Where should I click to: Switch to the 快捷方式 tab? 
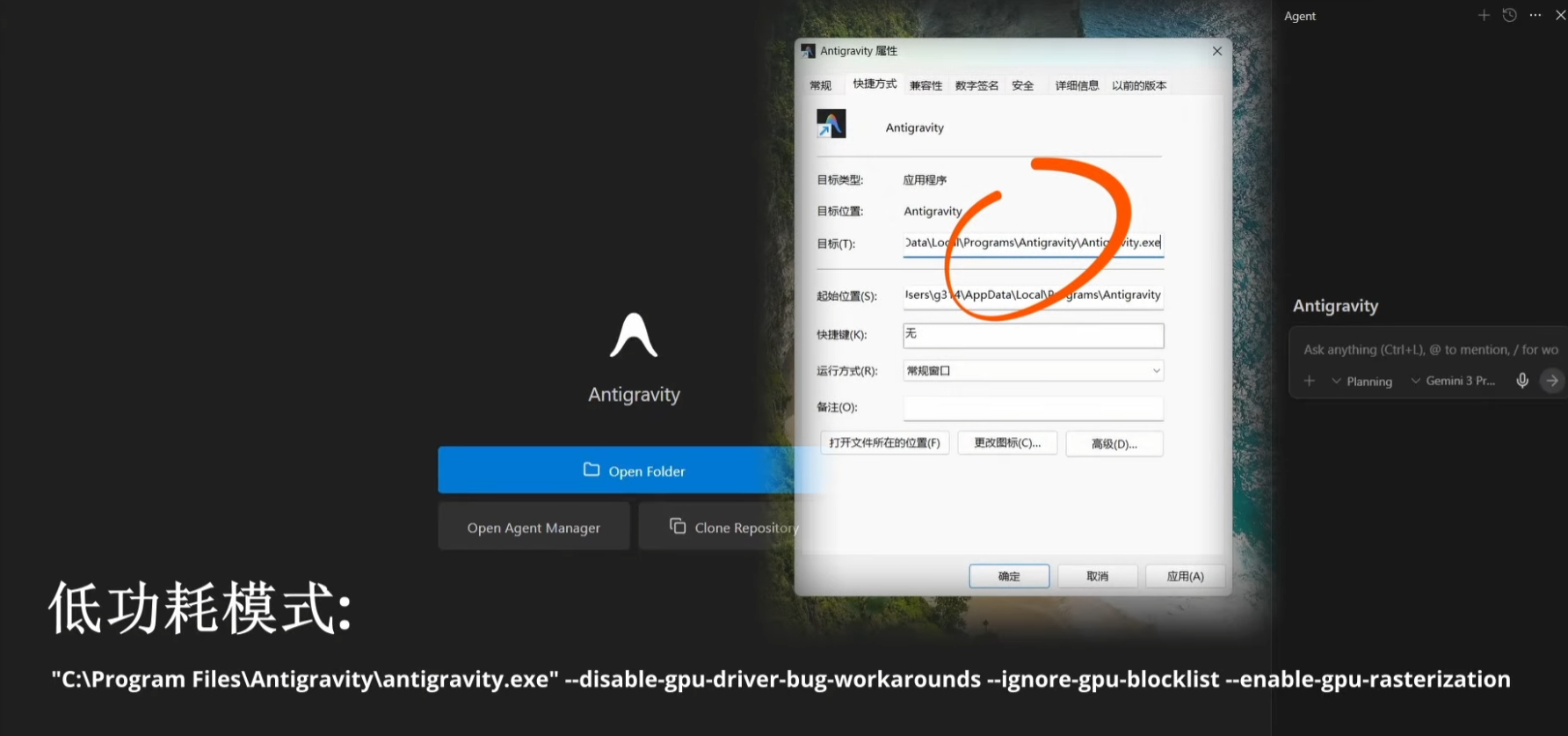(x=875, y=84)
